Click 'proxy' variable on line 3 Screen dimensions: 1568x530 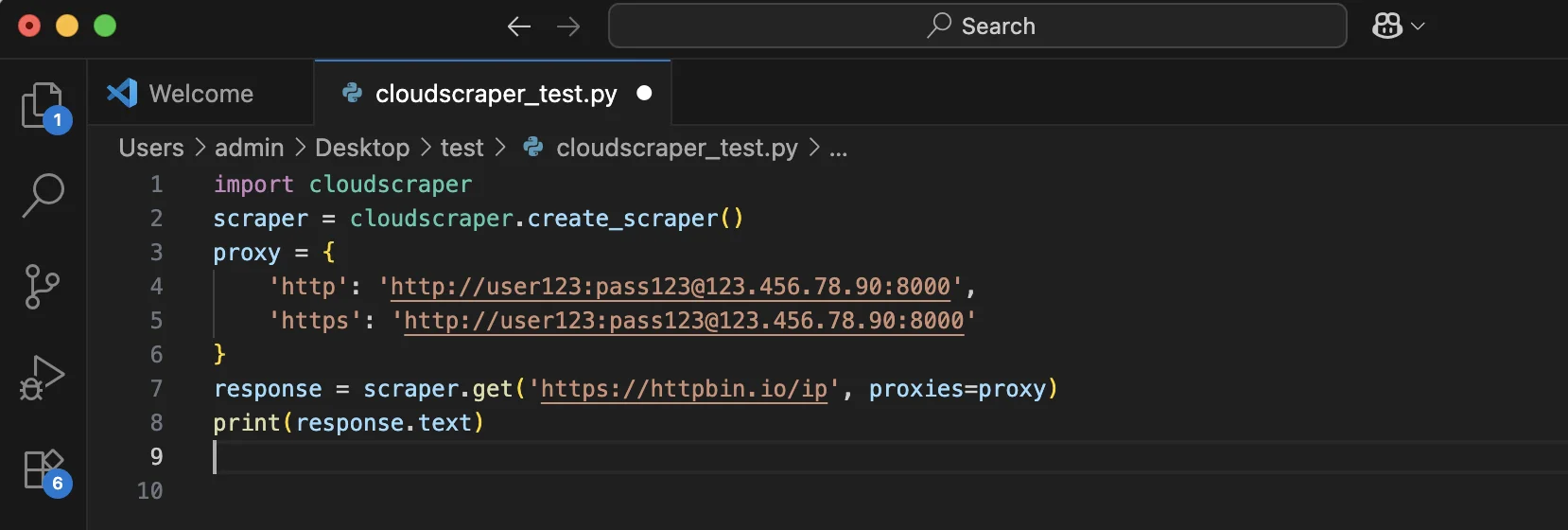(x=247, y=254)
